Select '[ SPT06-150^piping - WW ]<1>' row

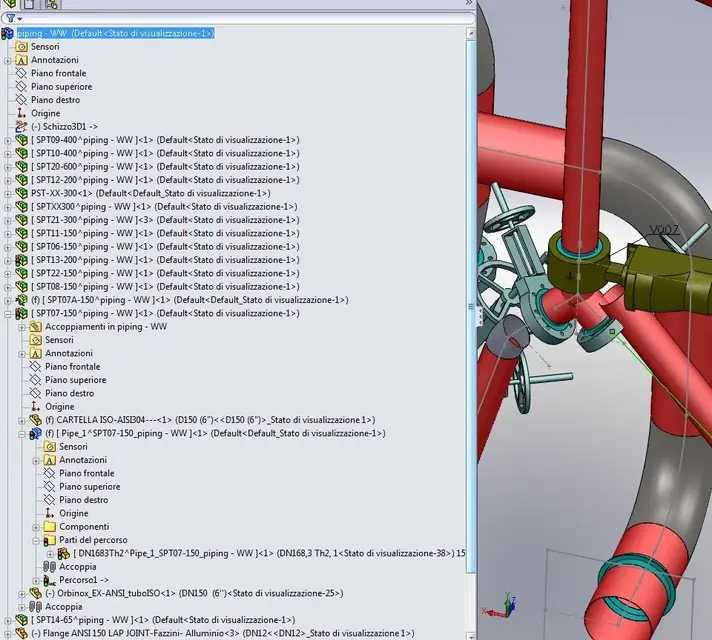(x=165, y=247)
